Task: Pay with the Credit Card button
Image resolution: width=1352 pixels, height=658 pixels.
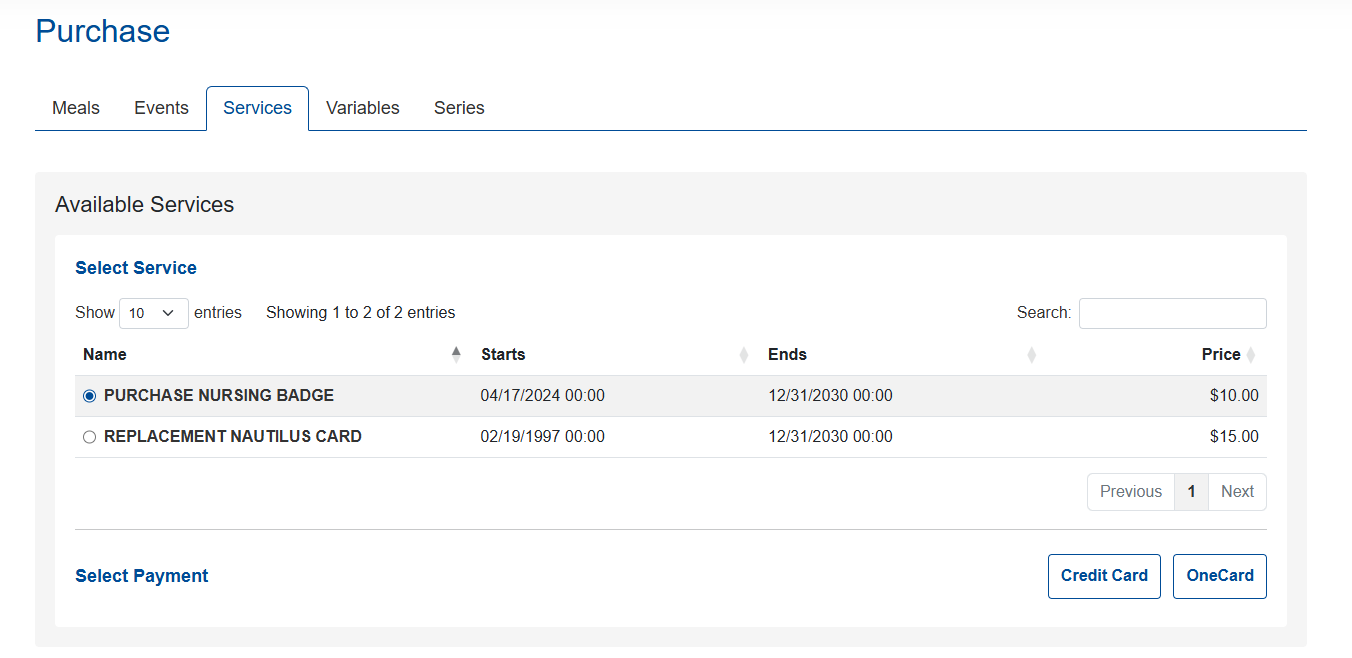Action: point(1104,576)
